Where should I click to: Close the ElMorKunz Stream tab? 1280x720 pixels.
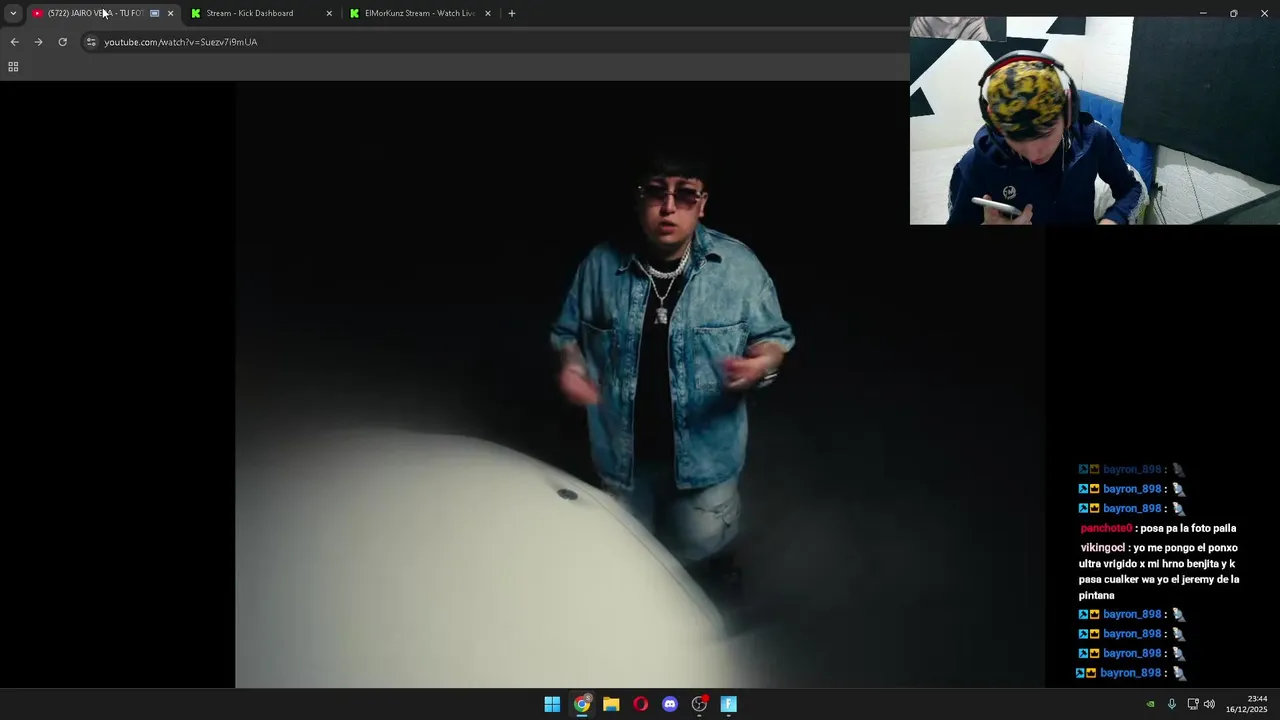488,13
